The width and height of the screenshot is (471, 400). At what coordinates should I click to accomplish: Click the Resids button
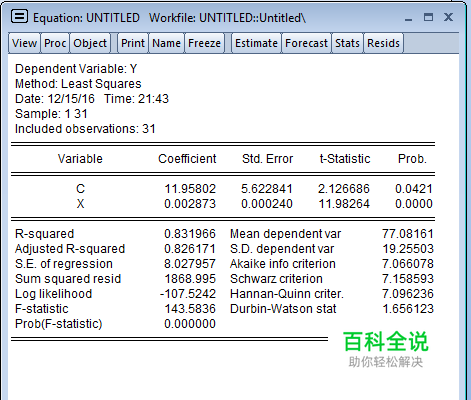coord(383,43)
